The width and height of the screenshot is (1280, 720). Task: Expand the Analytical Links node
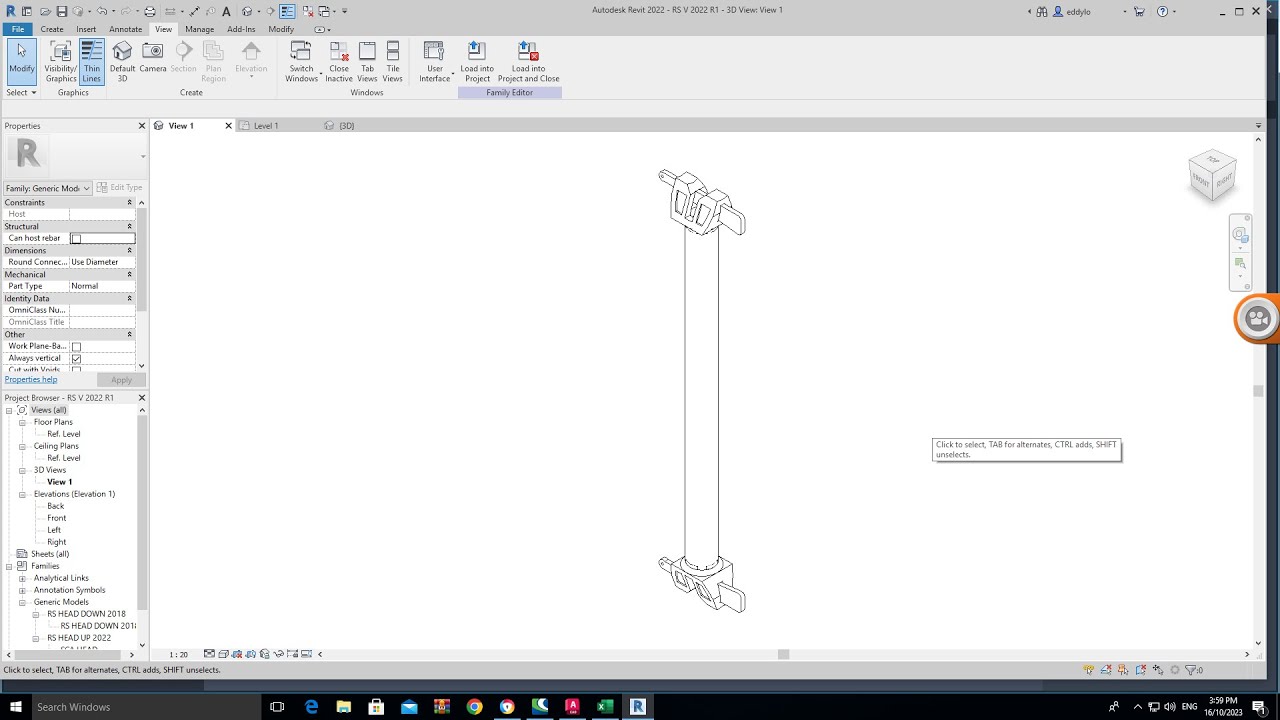22,578
